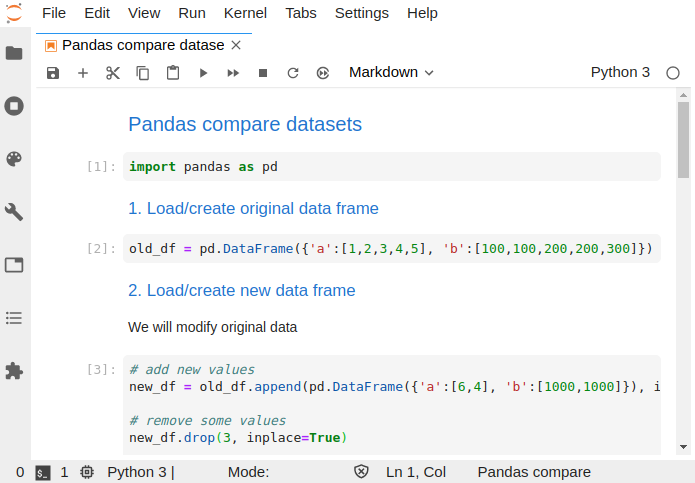This screenshot has width=695, height=483.
Task: Open the cell type Markdown dropdown
Action: pyautogui.click(x=391, y=72)
